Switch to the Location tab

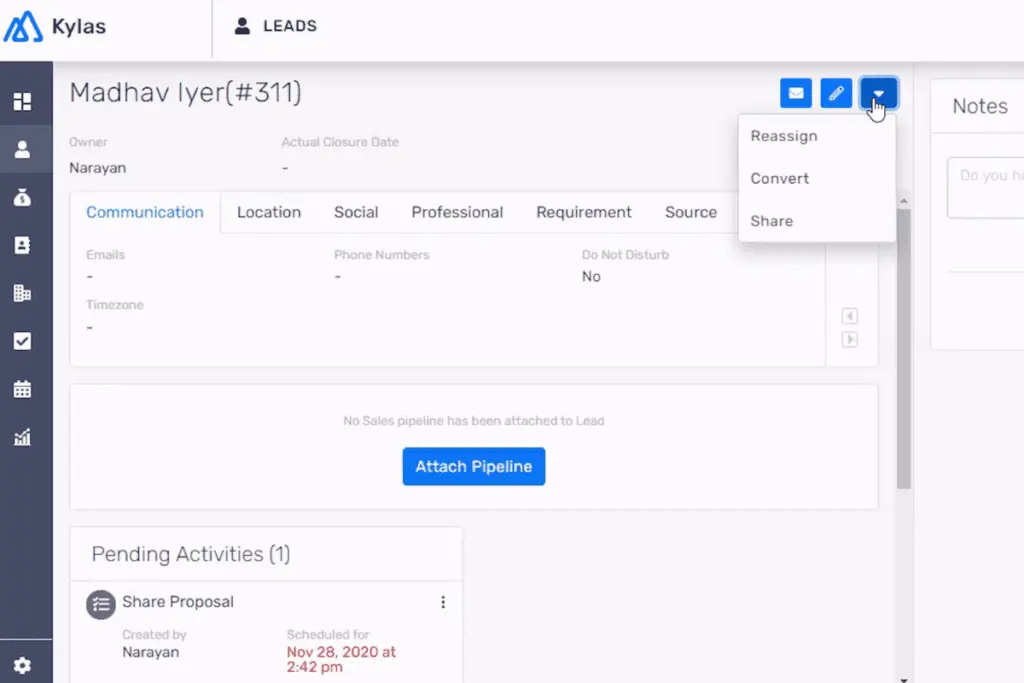(x=269, y=212)
